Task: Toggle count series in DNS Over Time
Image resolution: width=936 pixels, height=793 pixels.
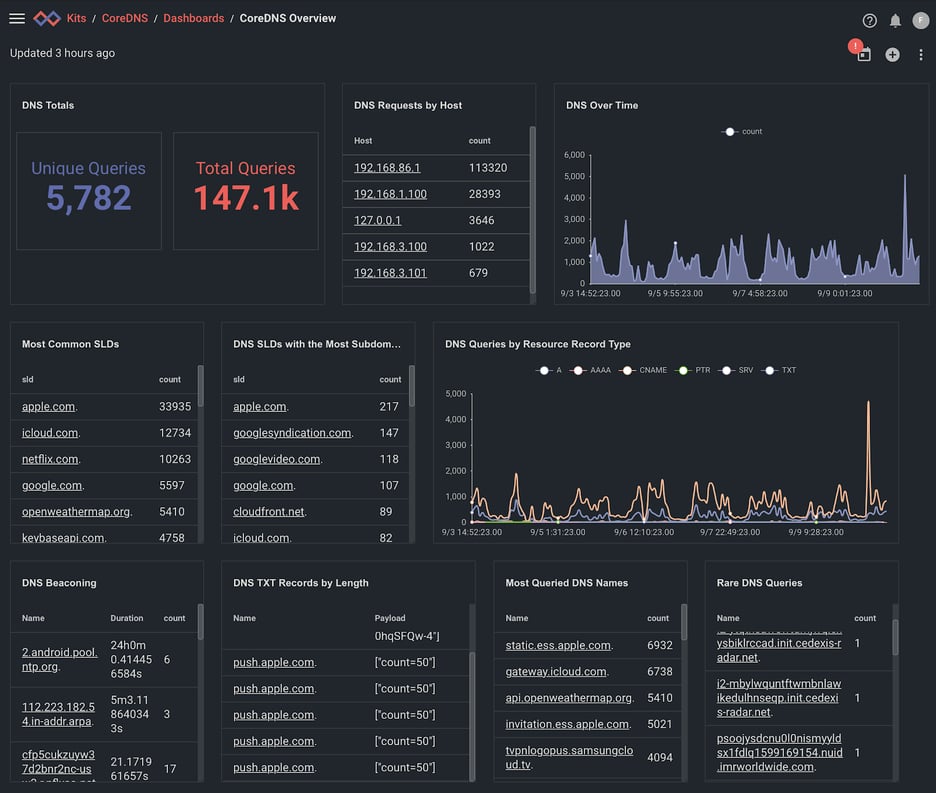Action: [742, 131]
